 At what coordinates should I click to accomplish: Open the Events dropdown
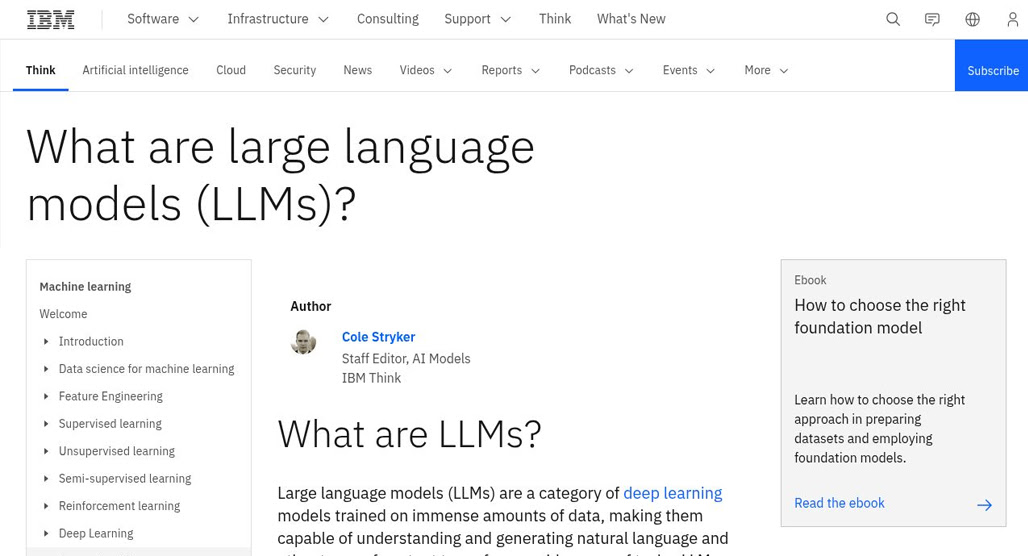tap(688, 70)
